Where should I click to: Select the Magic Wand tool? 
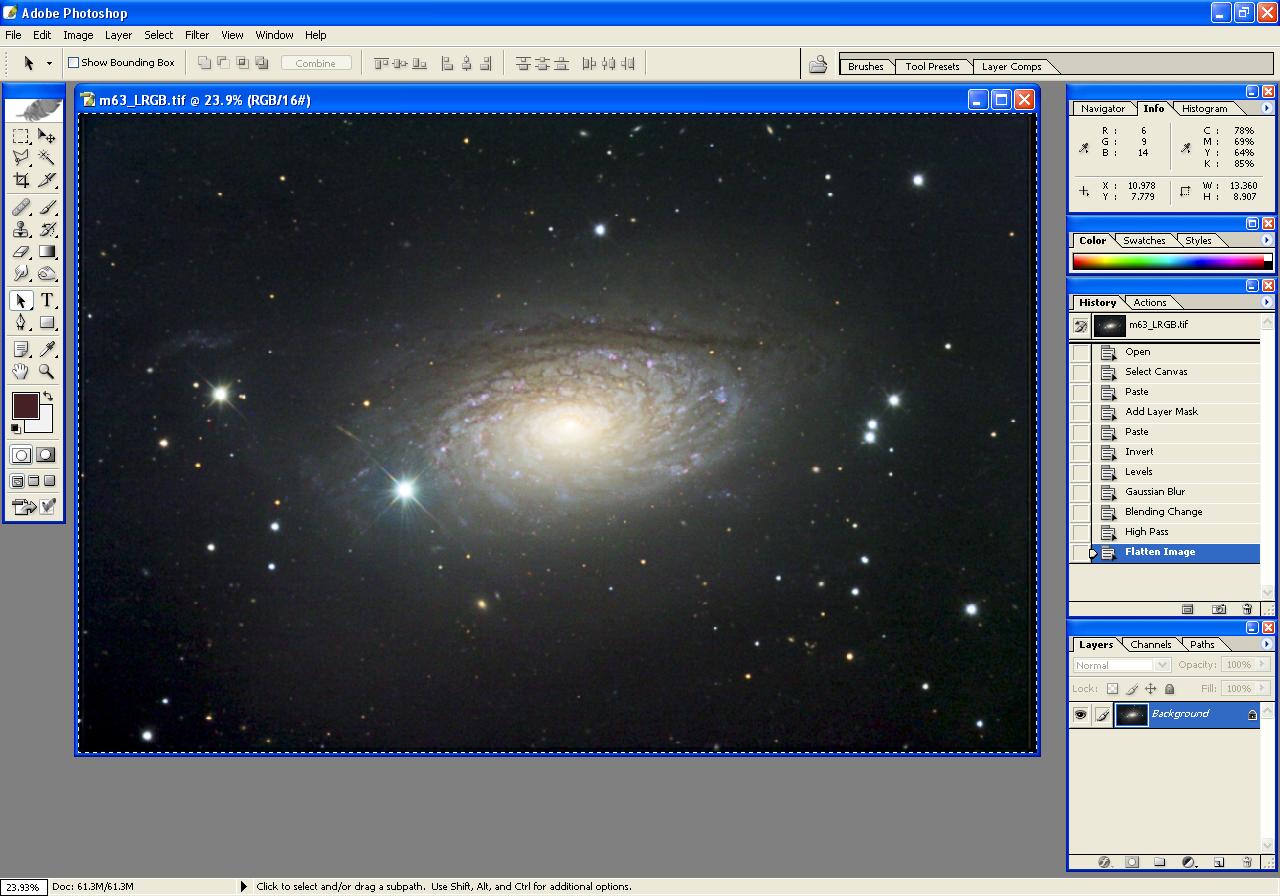47,157
